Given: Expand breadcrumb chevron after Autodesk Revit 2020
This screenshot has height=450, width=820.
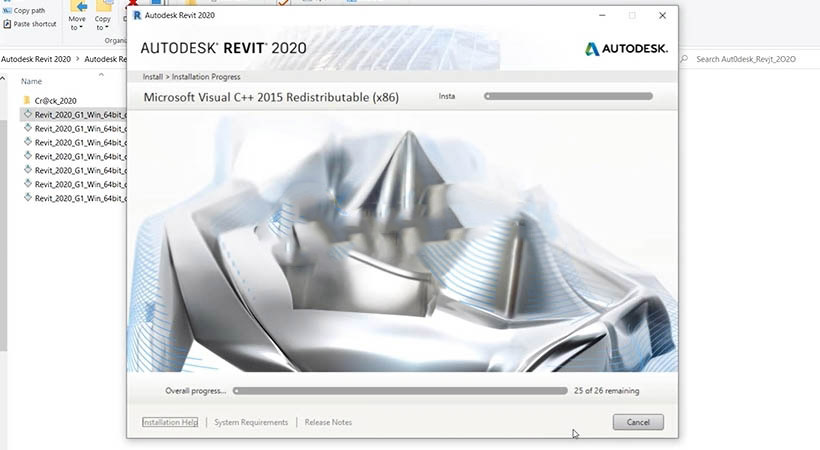Looking at the screenshot, I should (77, 59).
